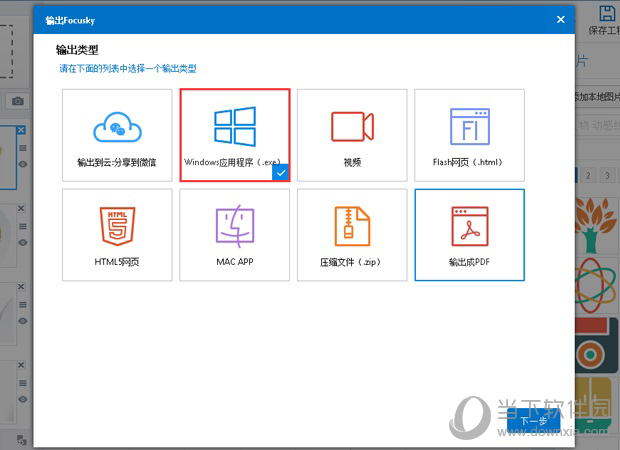This screenshot has height=450, width=620.
Task: Choose MAC APP output type
Action: [x=235, y=234]
